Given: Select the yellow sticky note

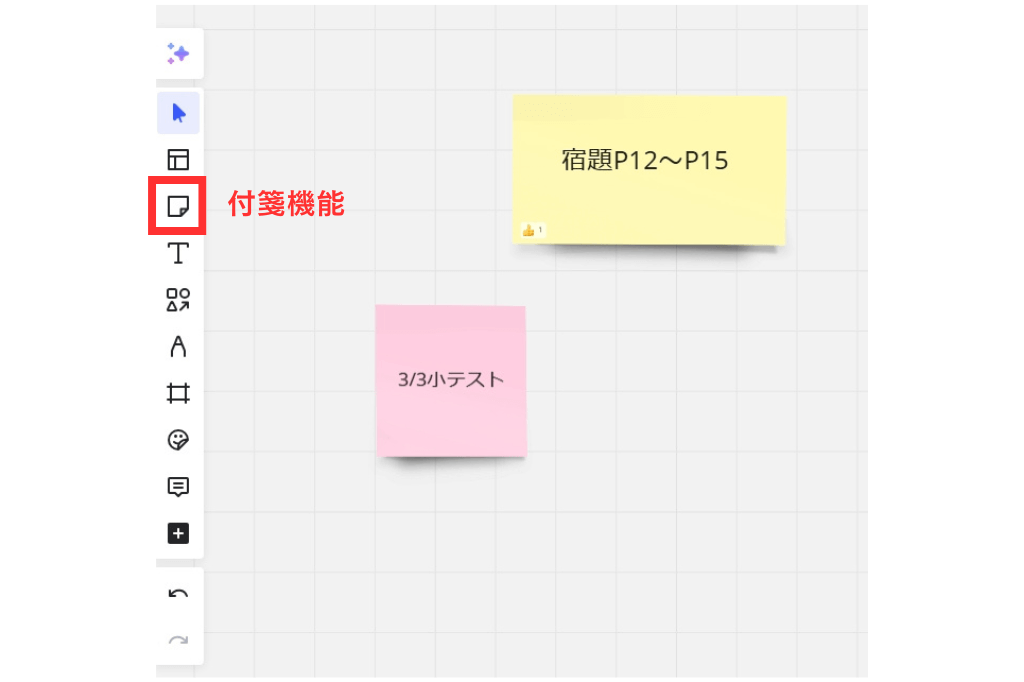Looking at the screenshot, I should tap(650, 200).
